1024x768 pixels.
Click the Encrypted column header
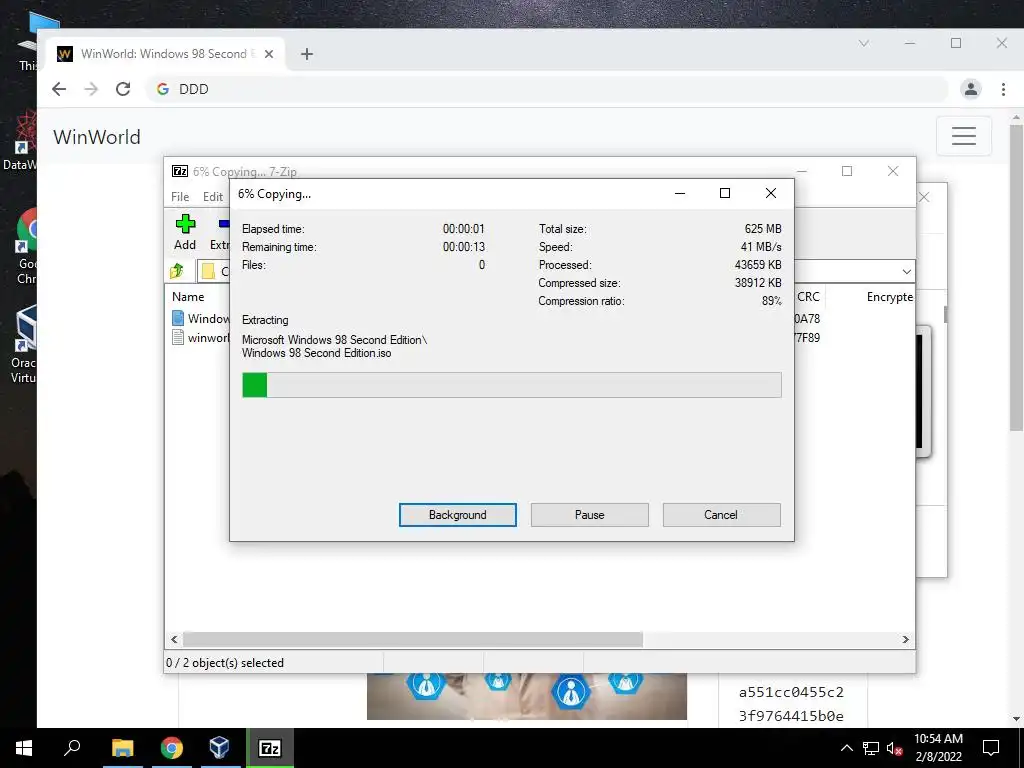[x=889, y=296]
